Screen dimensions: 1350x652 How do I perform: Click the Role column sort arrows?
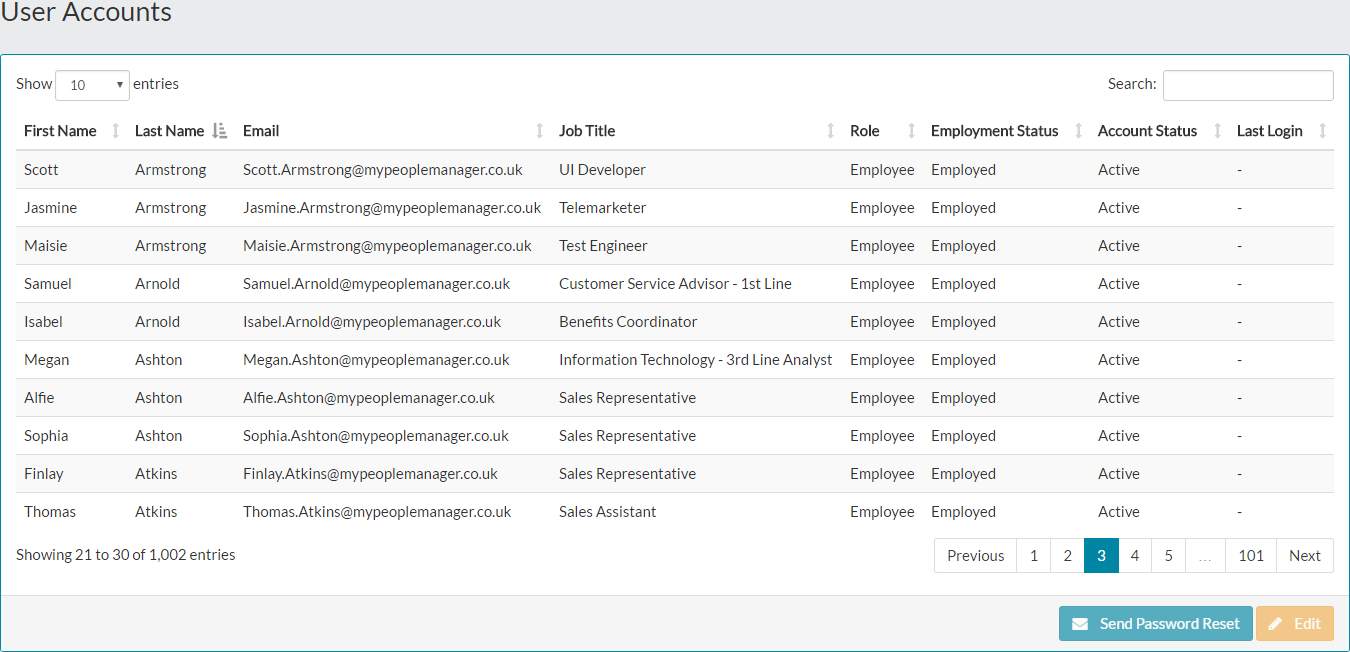(911, 131)
